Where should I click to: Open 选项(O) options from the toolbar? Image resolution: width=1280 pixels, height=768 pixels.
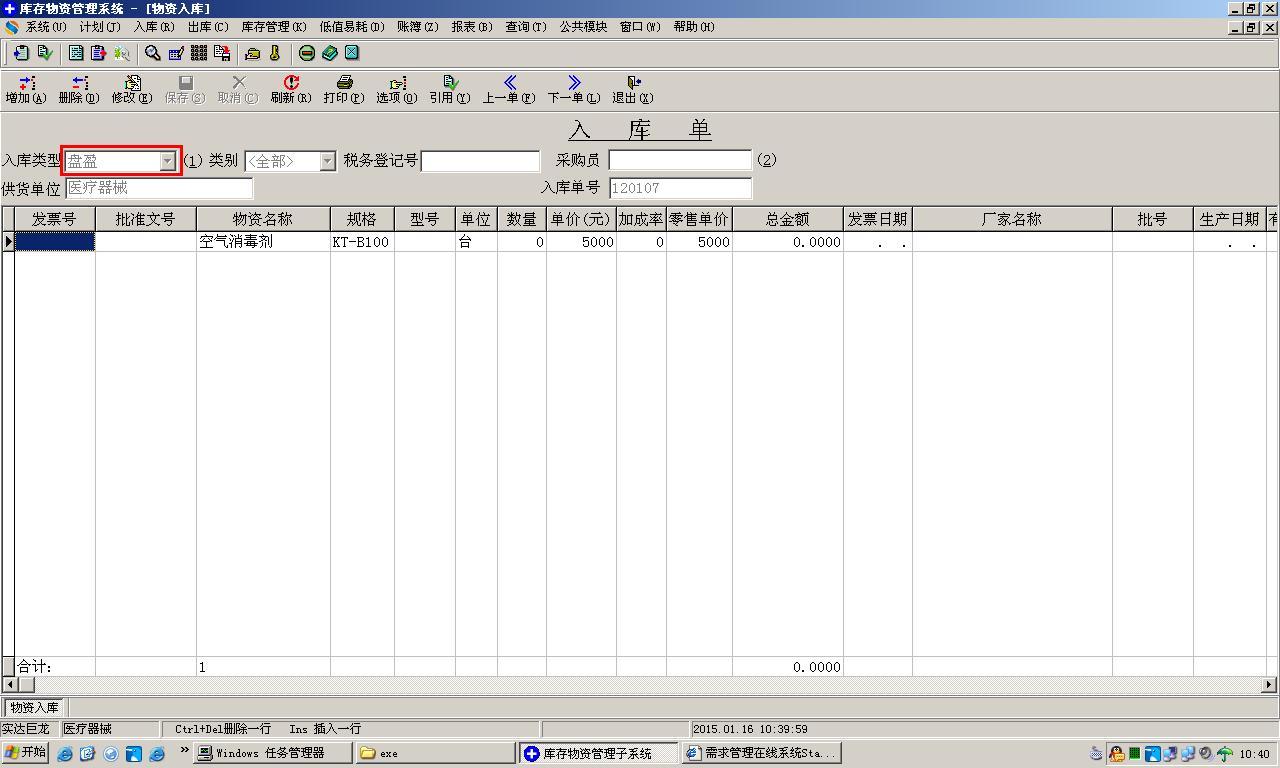[x=397, y=90]
